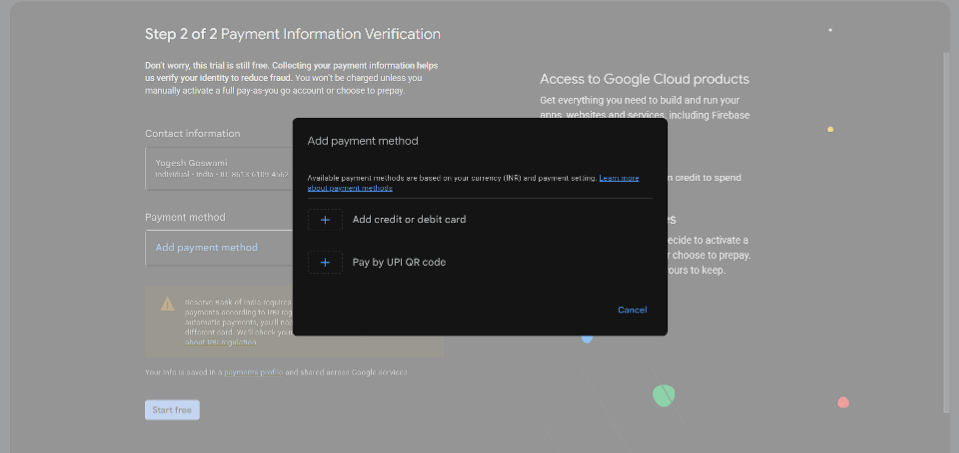Click Access to Google Cloud products heading

coord(644,79)
